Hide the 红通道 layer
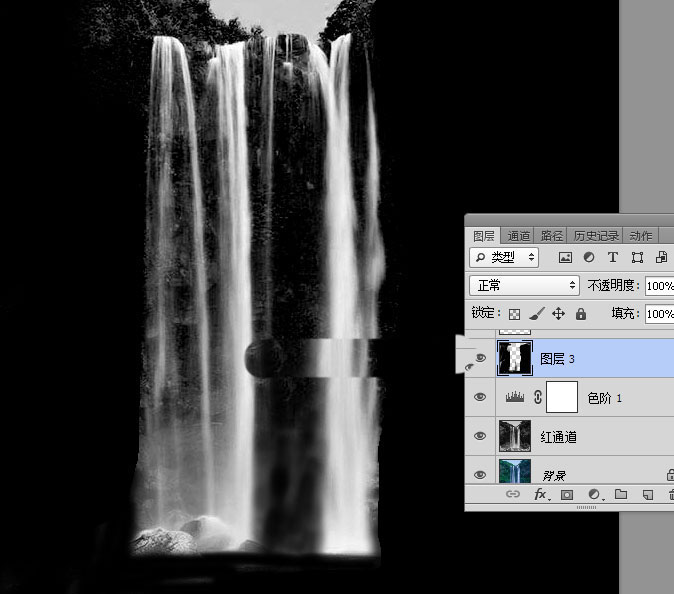 click(x=480, y=436)
